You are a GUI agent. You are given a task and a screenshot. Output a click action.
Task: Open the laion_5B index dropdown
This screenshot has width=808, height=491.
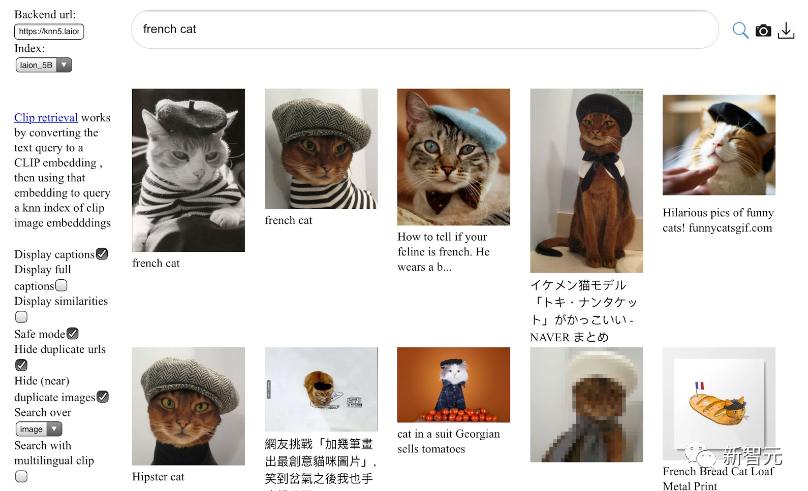(44, 65)
